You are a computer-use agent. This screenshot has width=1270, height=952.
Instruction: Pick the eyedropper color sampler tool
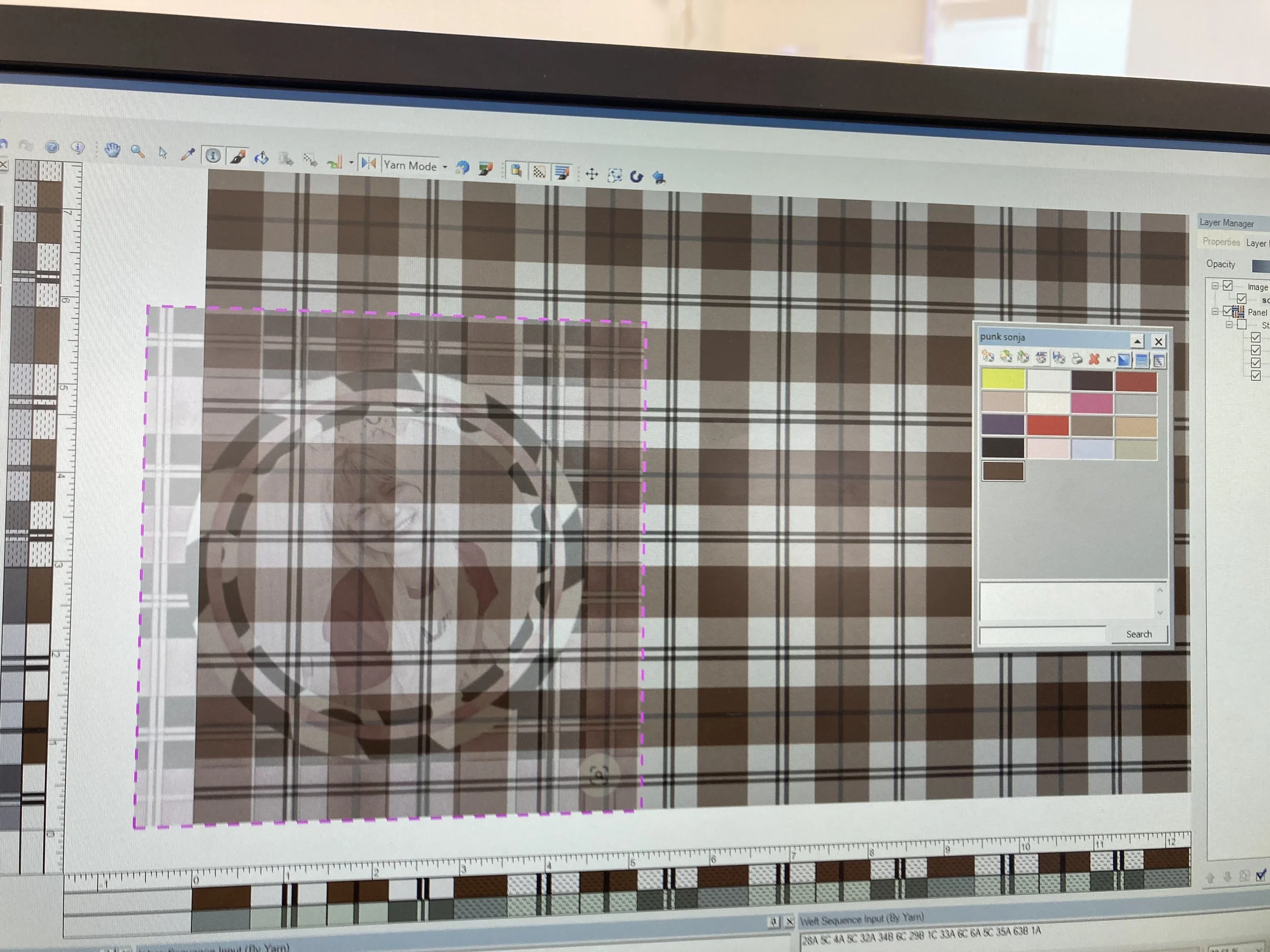pos(188,154)
